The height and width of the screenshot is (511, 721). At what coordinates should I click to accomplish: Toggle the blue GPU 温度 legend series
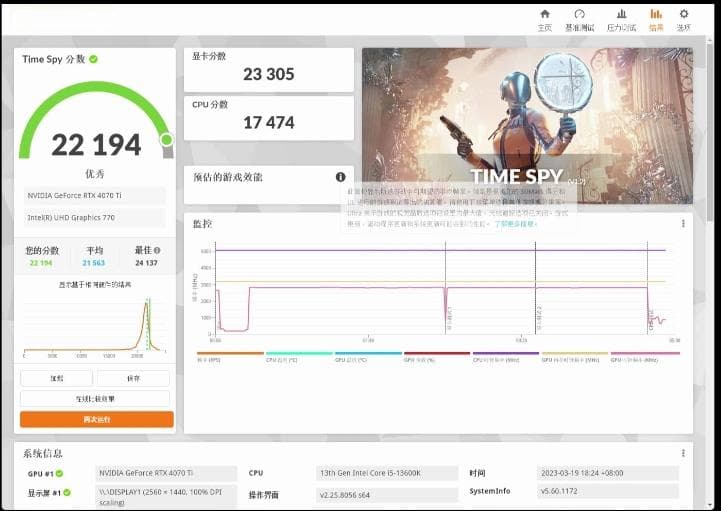368,357
